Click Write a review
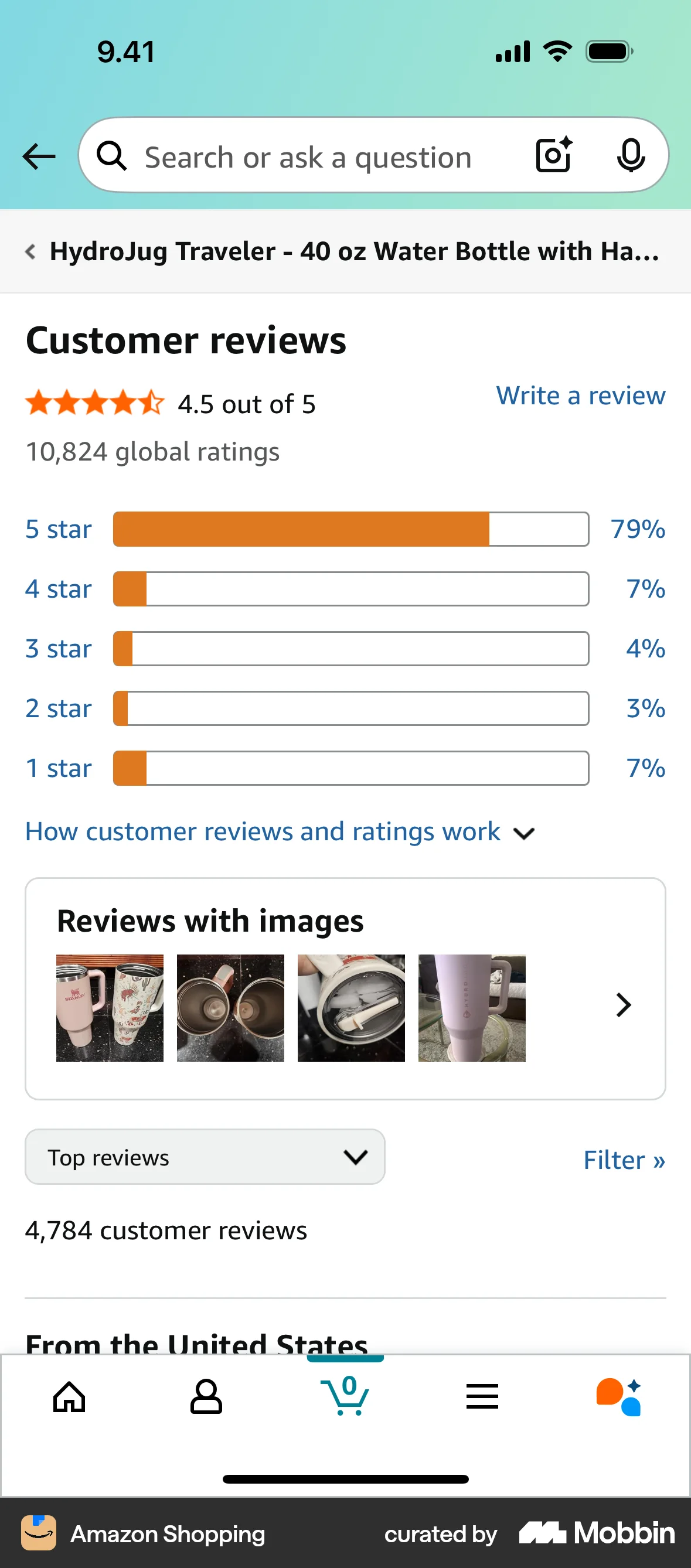The width and height of the screenshot is (691, 1568). click(x=580, y=396)
